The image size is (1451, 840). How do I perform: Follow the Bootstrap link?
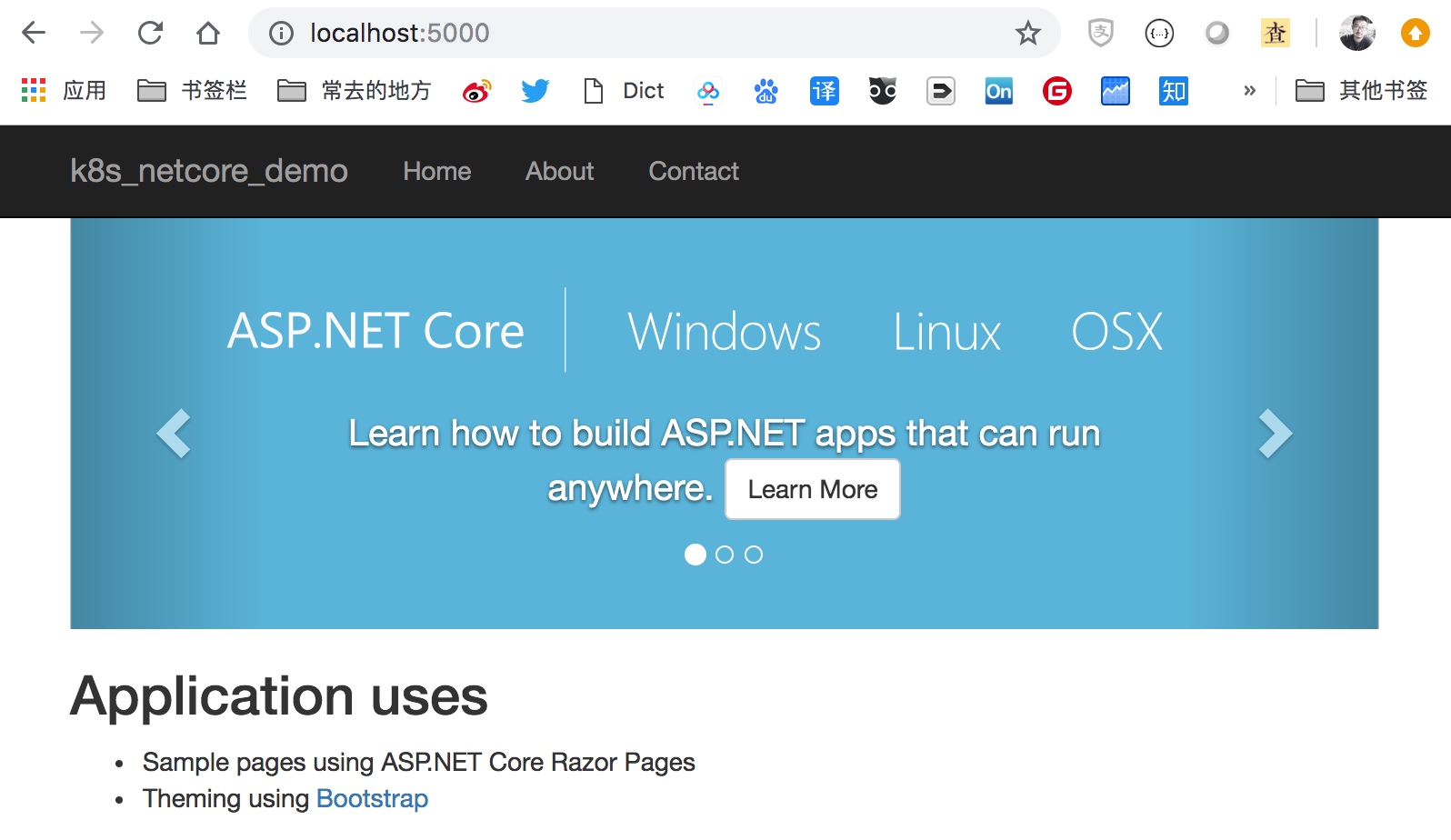pos(372,798)
